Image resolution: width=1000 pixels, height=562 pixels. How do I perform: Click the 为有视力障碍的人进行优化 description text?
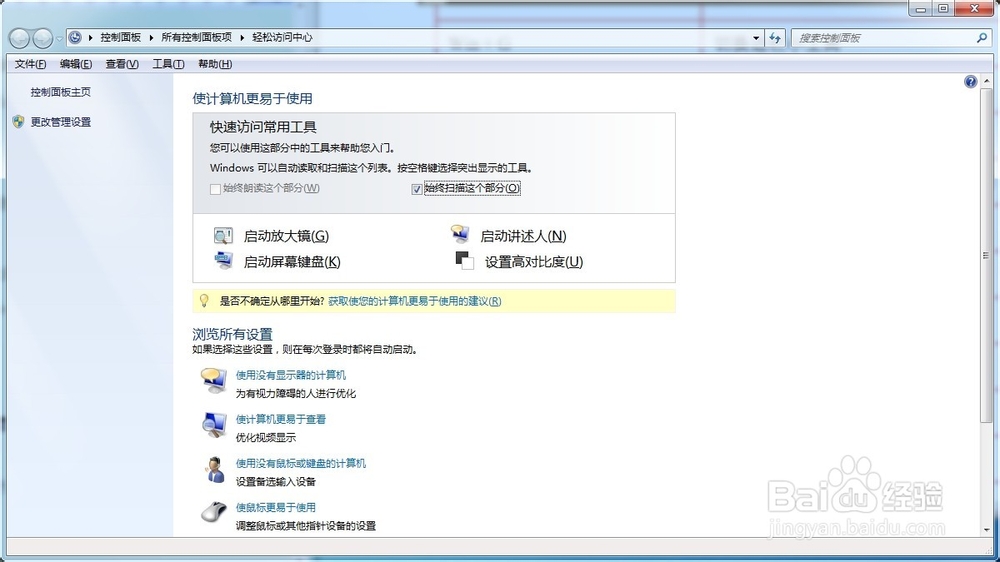[296, 394]
